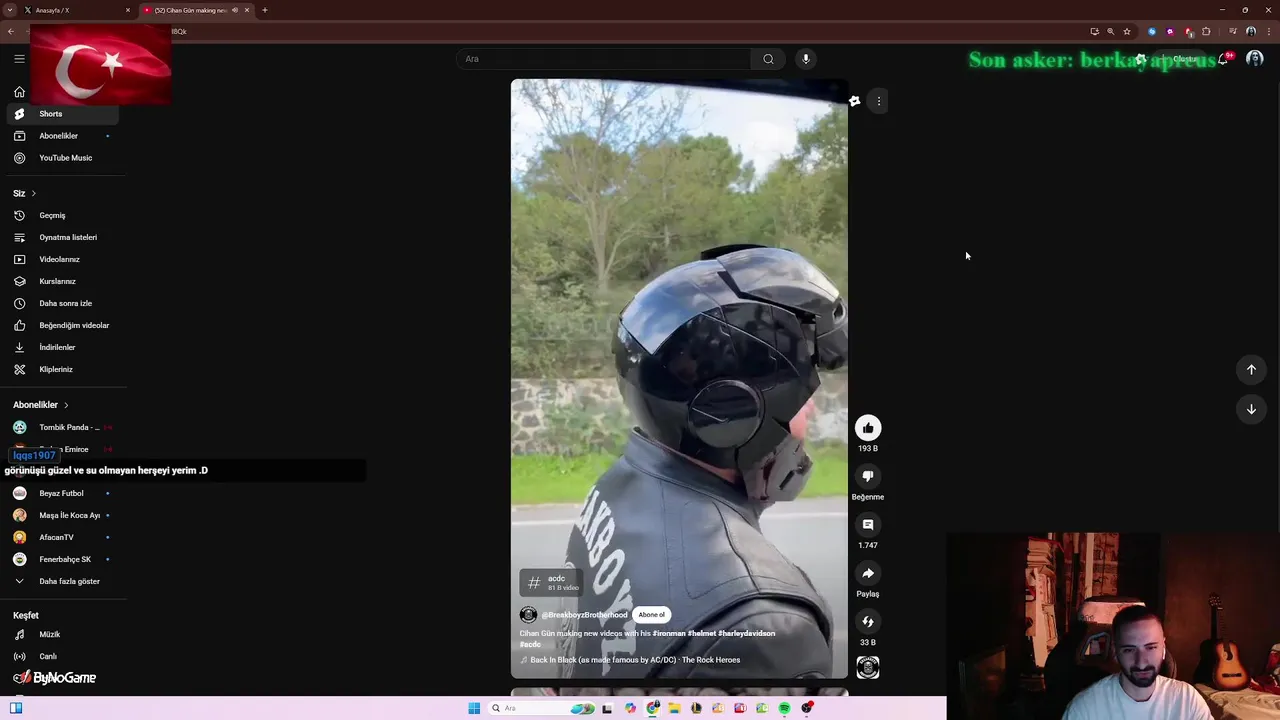Viewport: 1280px width, 720px height.
Task: Open Beğendiğim videolar list
Action: 63,325
